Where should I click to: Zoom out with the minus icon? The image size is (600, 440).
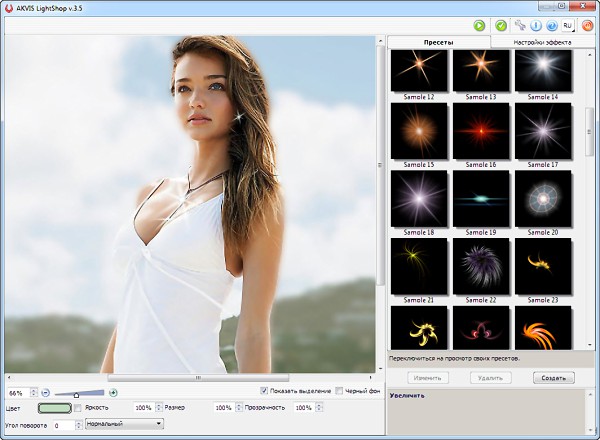(x=46, y=393)
